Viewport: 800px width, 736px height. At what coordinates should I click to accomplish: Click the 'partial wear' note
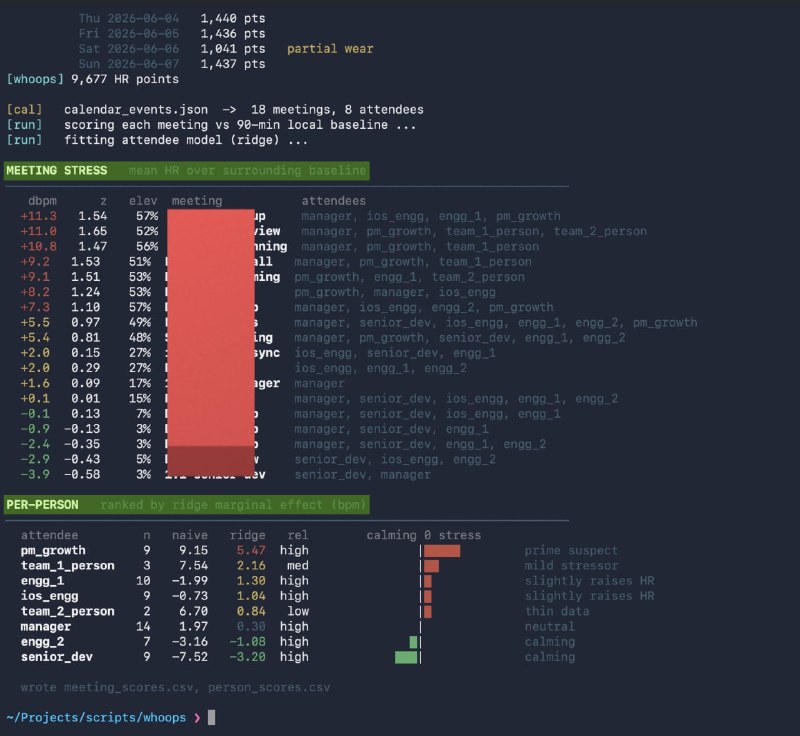tap(330, 48)
